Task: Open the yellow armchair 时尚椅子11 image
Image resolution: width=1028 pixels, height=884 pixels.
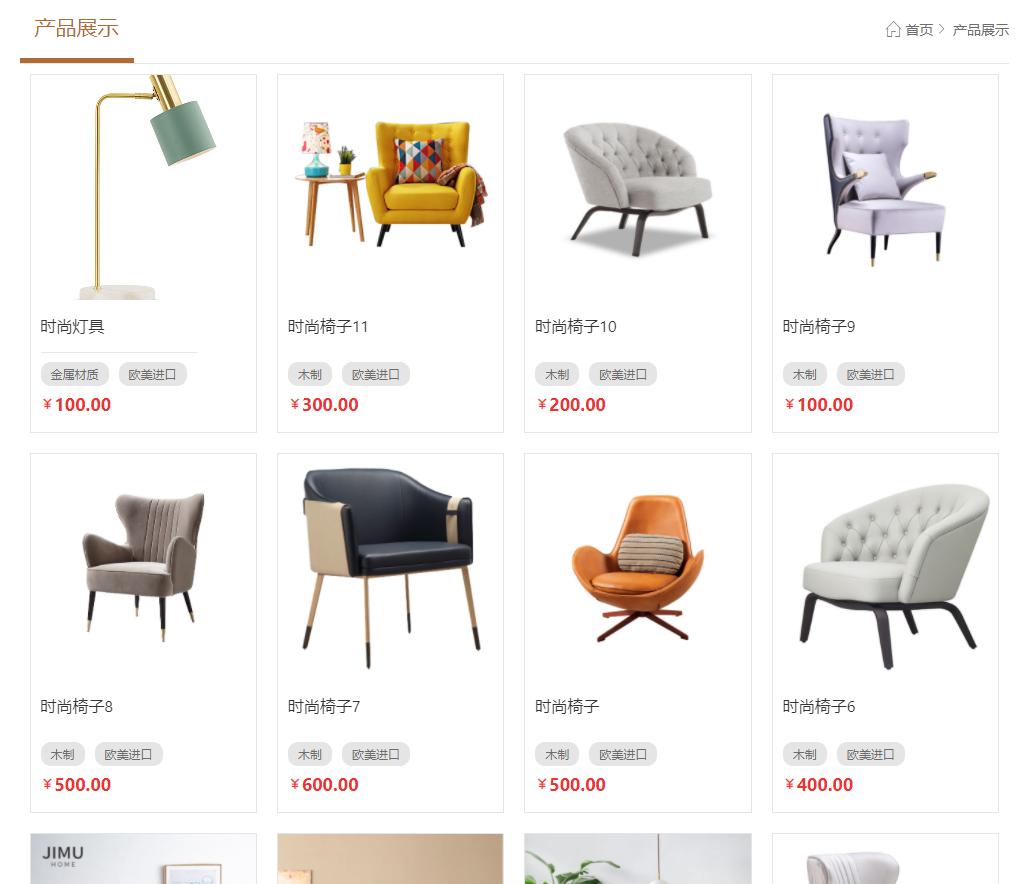Action: coord(391,188)
